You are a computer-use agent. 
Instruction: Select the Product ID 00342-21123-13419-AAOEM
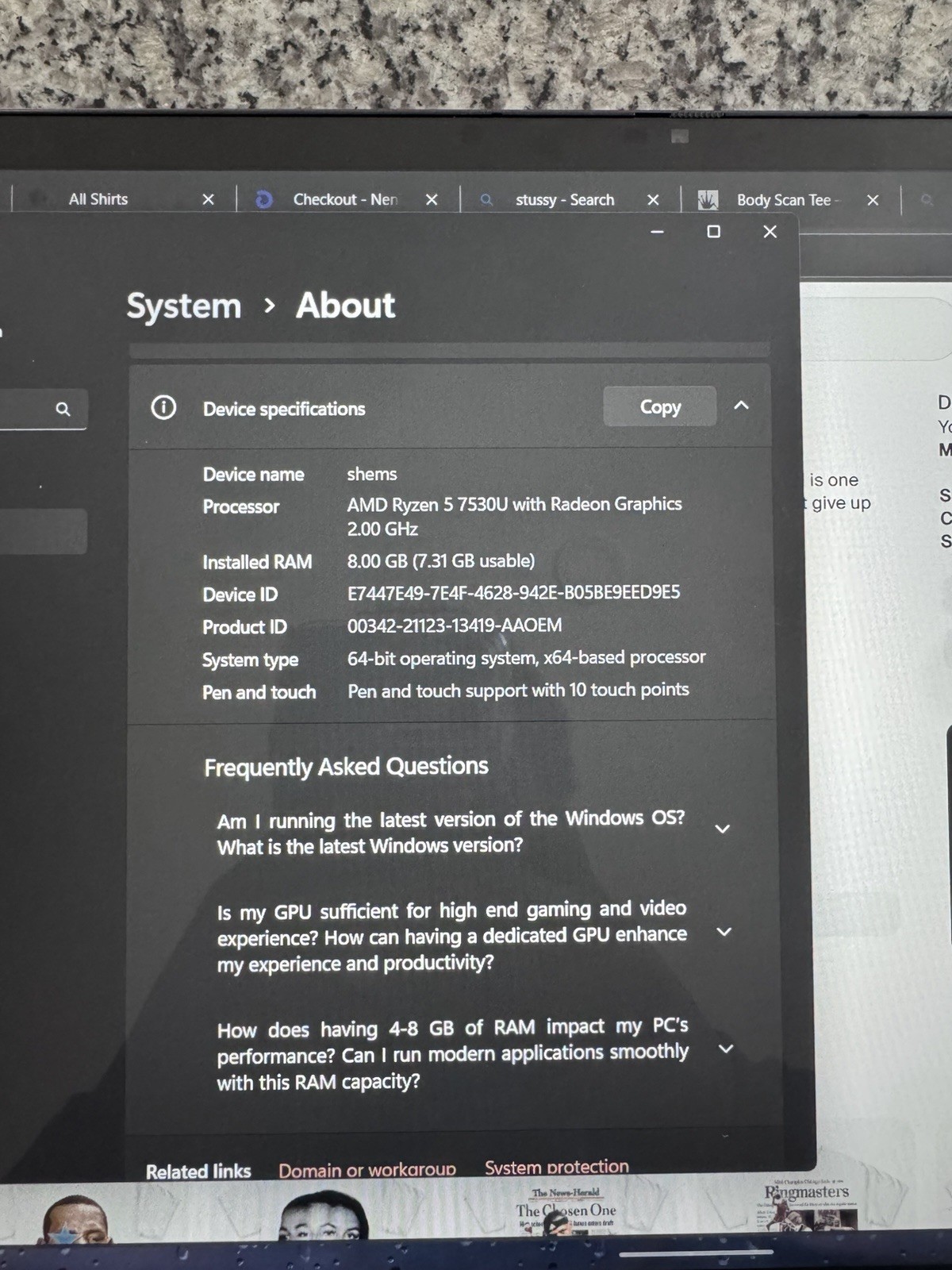[x=455, y=625]
